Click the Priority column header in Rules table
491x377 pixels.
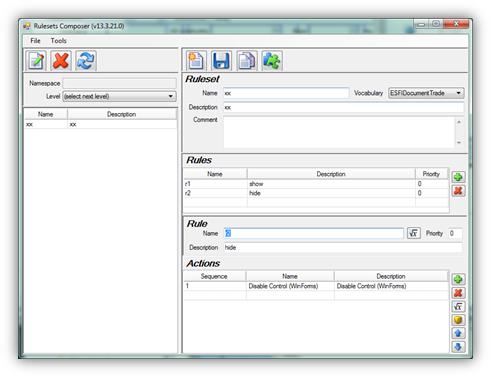click(x=432, y=174)
